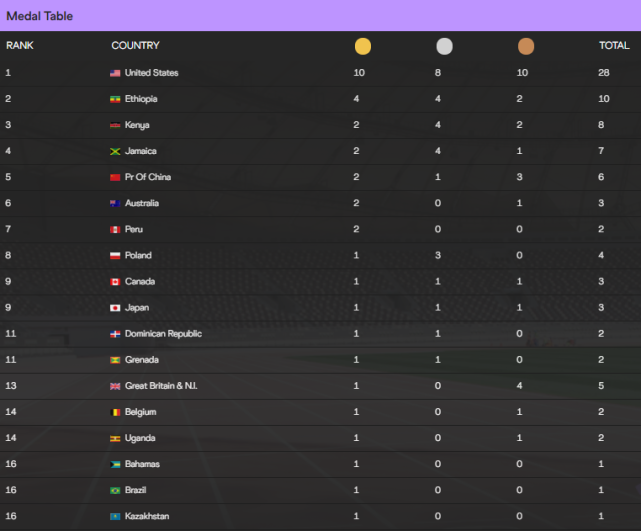
Task: Click the Jamaica flag icon
Action: (115, 151)
